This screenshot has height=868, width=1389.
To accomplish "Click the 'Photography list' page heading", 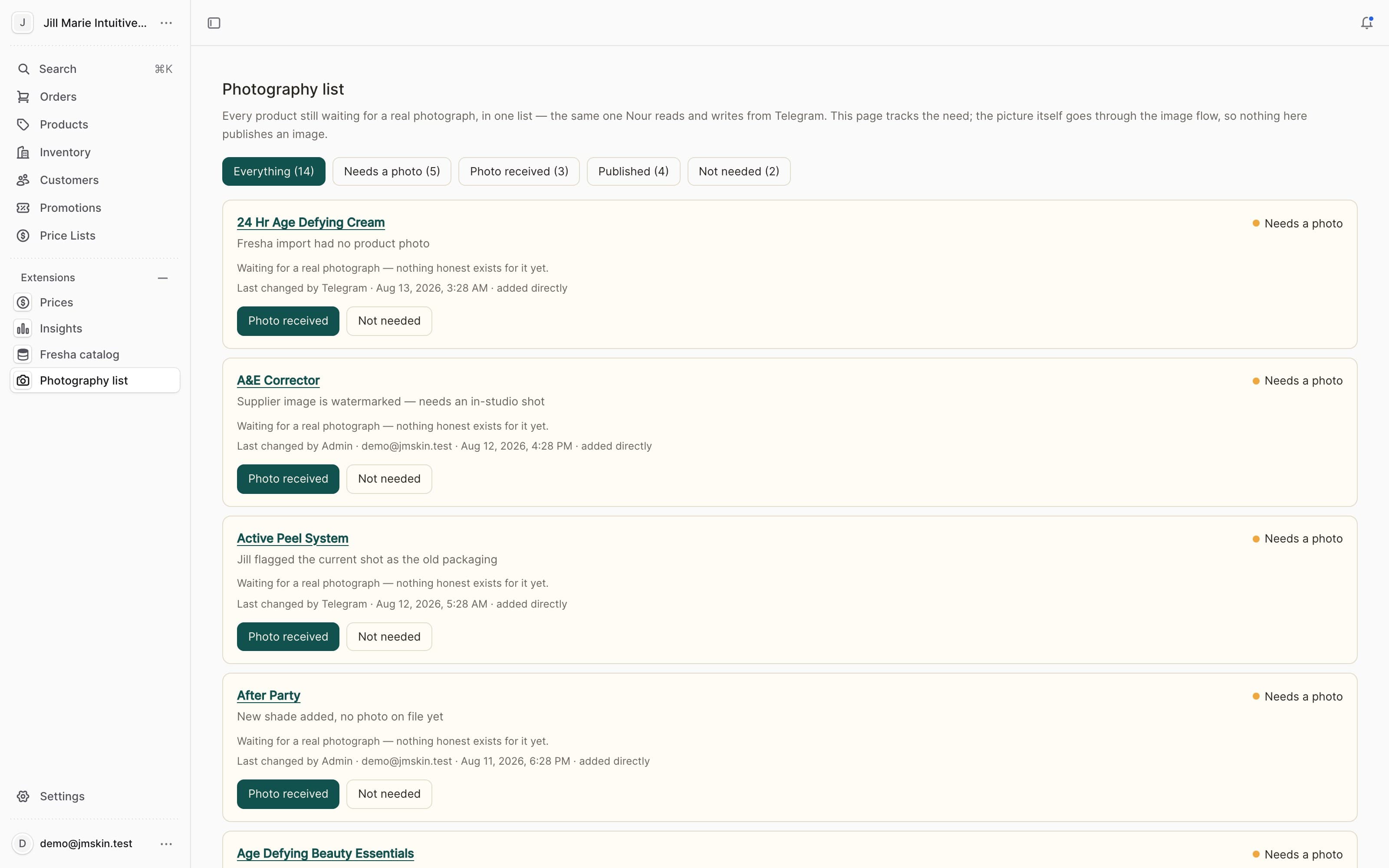I will pos(283,89).
